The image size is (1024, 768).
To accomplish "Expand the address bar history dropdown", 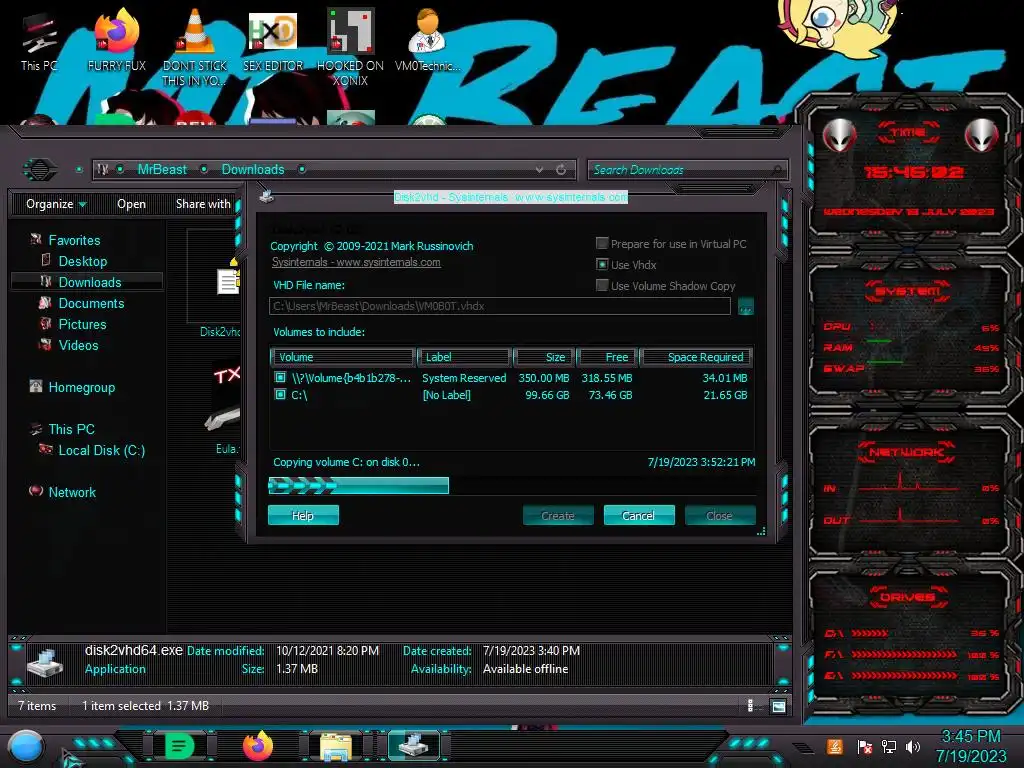I will click(539, 170).
